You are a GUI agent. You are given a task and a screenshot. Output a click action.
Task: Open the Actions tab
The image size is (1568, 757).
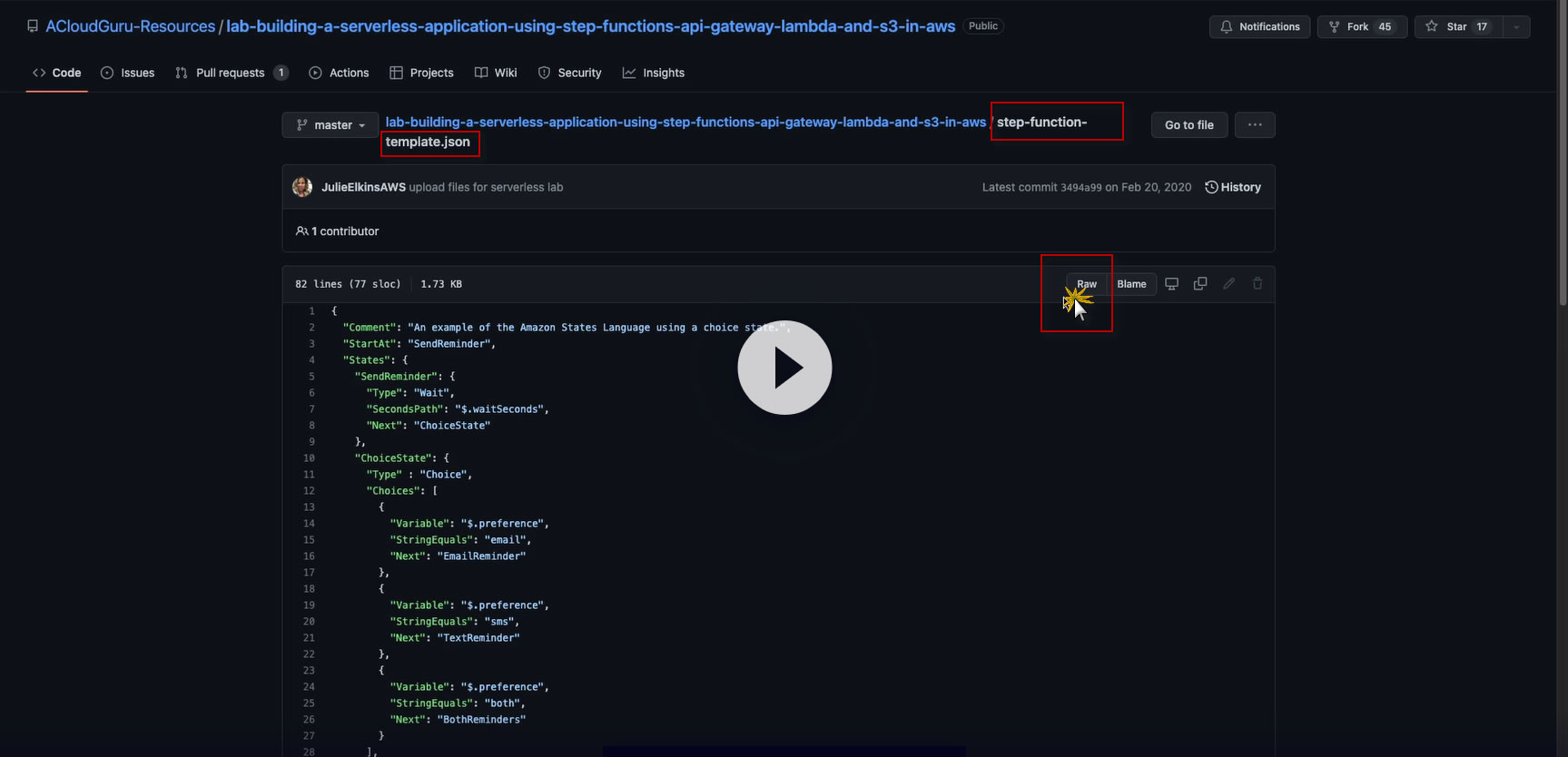[x=339, y=73]
